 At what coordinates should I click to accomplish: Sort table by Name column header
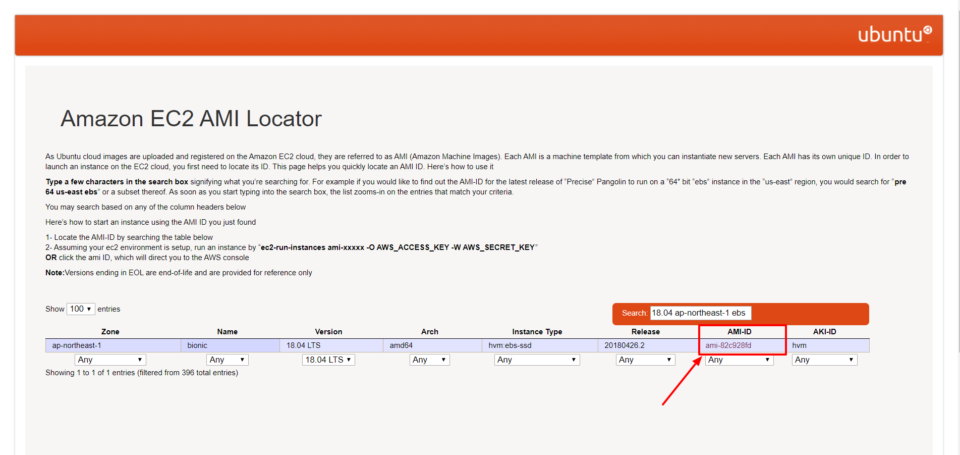[x=227, y=331]
